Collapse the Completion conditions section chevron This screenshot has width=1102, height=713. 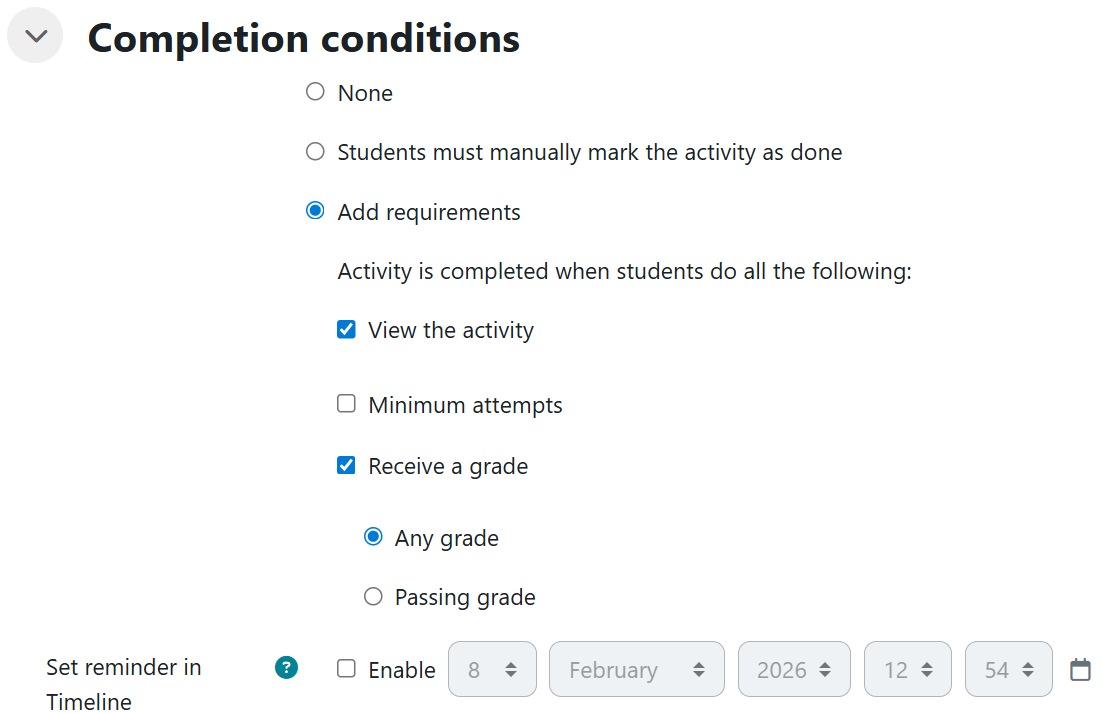[x=35, y=36]
